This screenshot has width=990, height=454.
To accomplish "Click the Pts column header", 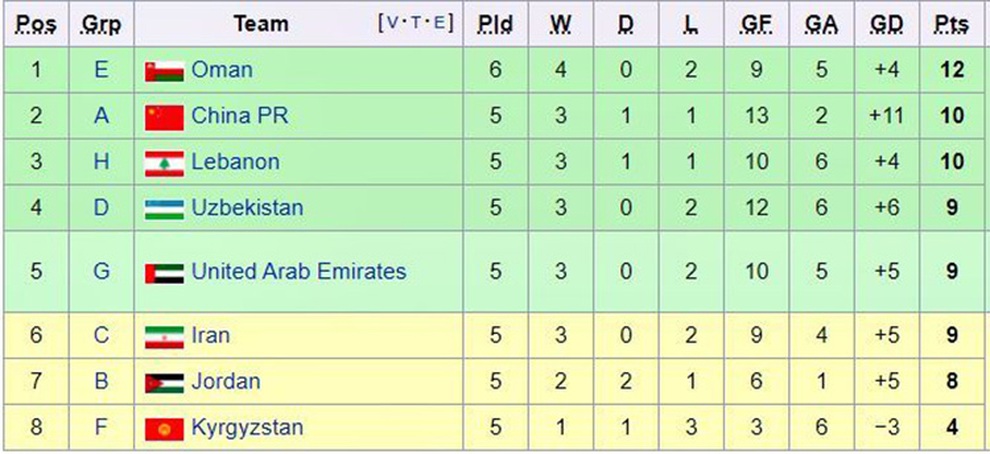I will coord(951,24).
